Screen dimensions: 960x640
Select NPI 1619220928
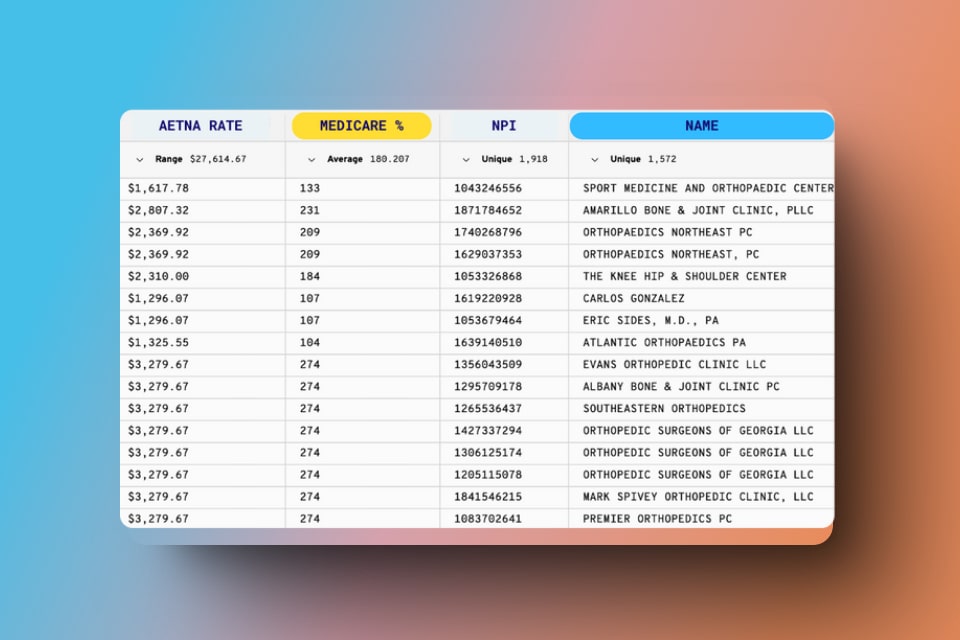[x=488, y=299]
